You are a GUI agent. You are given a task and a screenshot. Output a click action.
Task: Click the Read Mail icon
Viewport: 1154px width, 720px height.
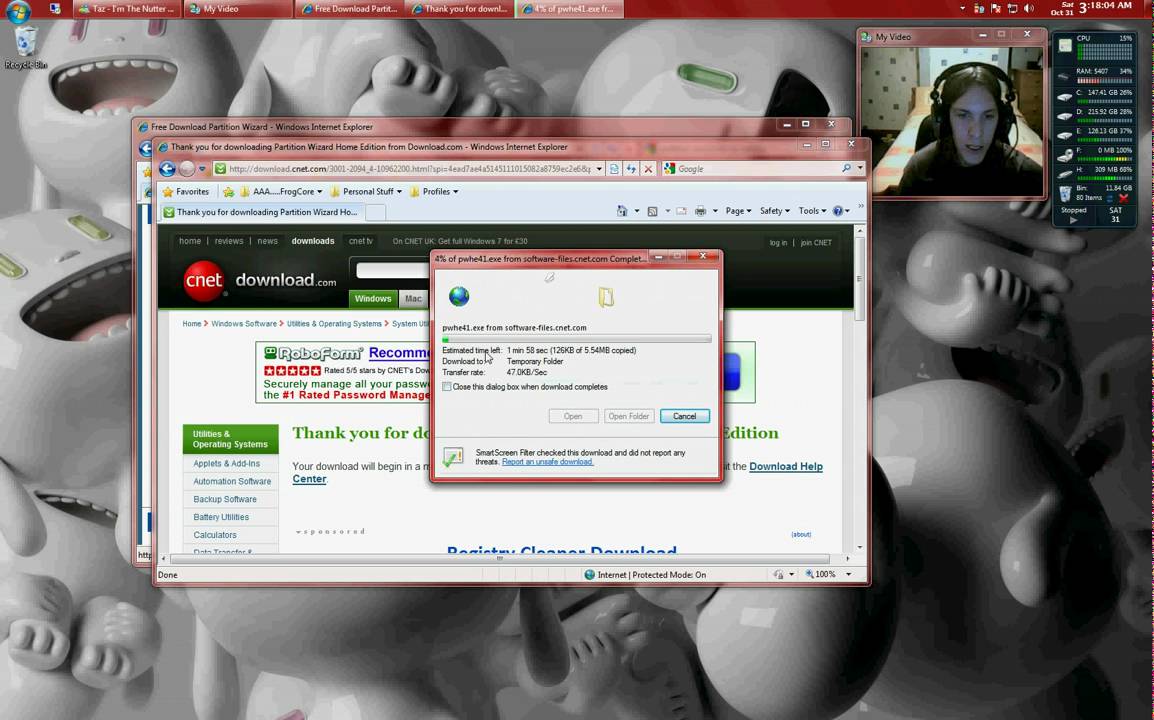(x=682, y=211)
